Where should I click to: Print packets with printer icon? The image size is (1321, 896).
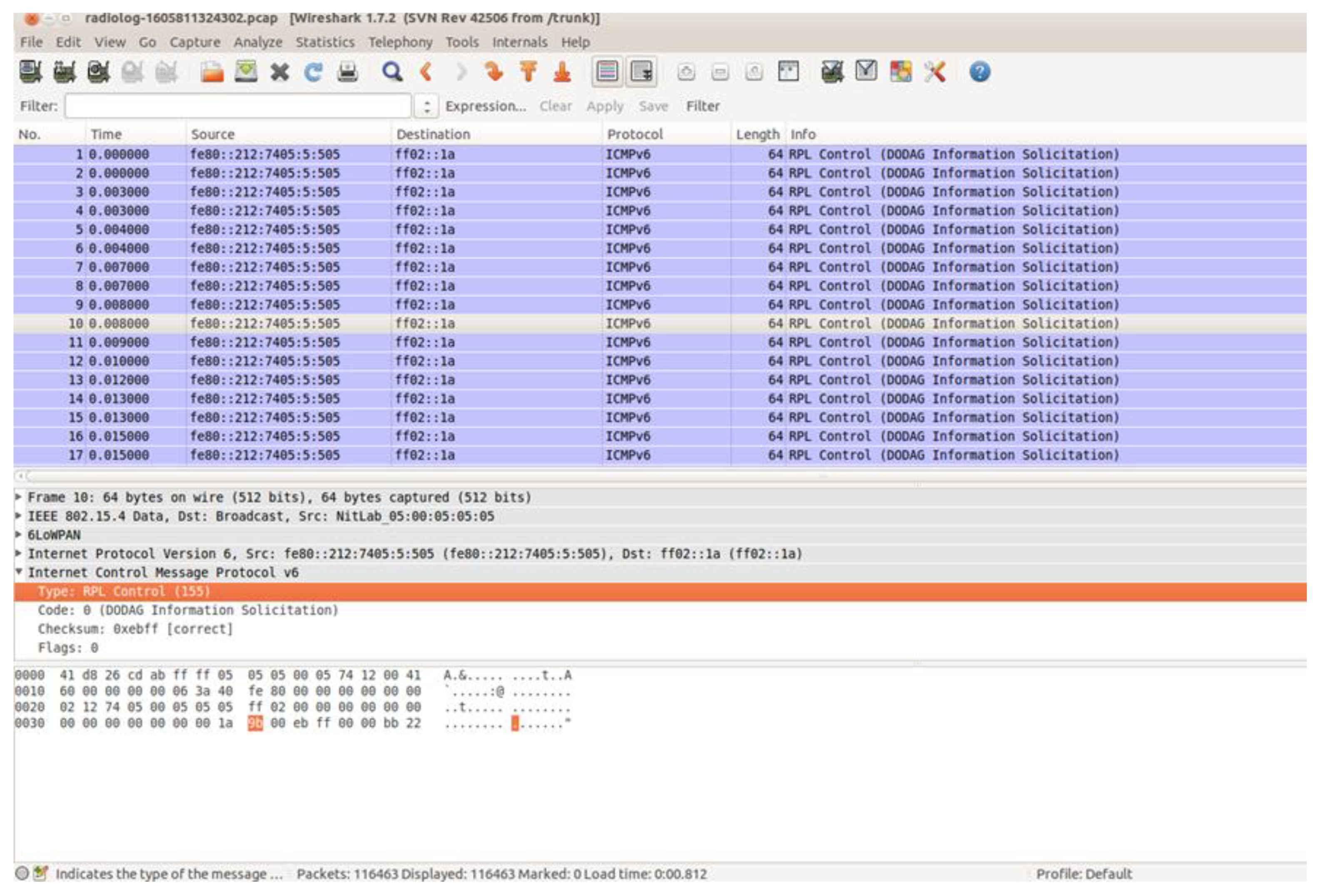(x=347, y=72)
